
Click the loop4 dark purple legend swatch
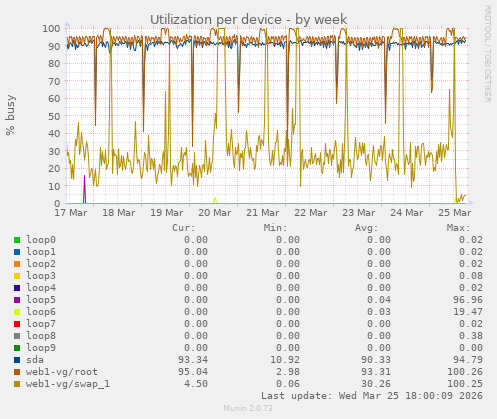point(17,288)
